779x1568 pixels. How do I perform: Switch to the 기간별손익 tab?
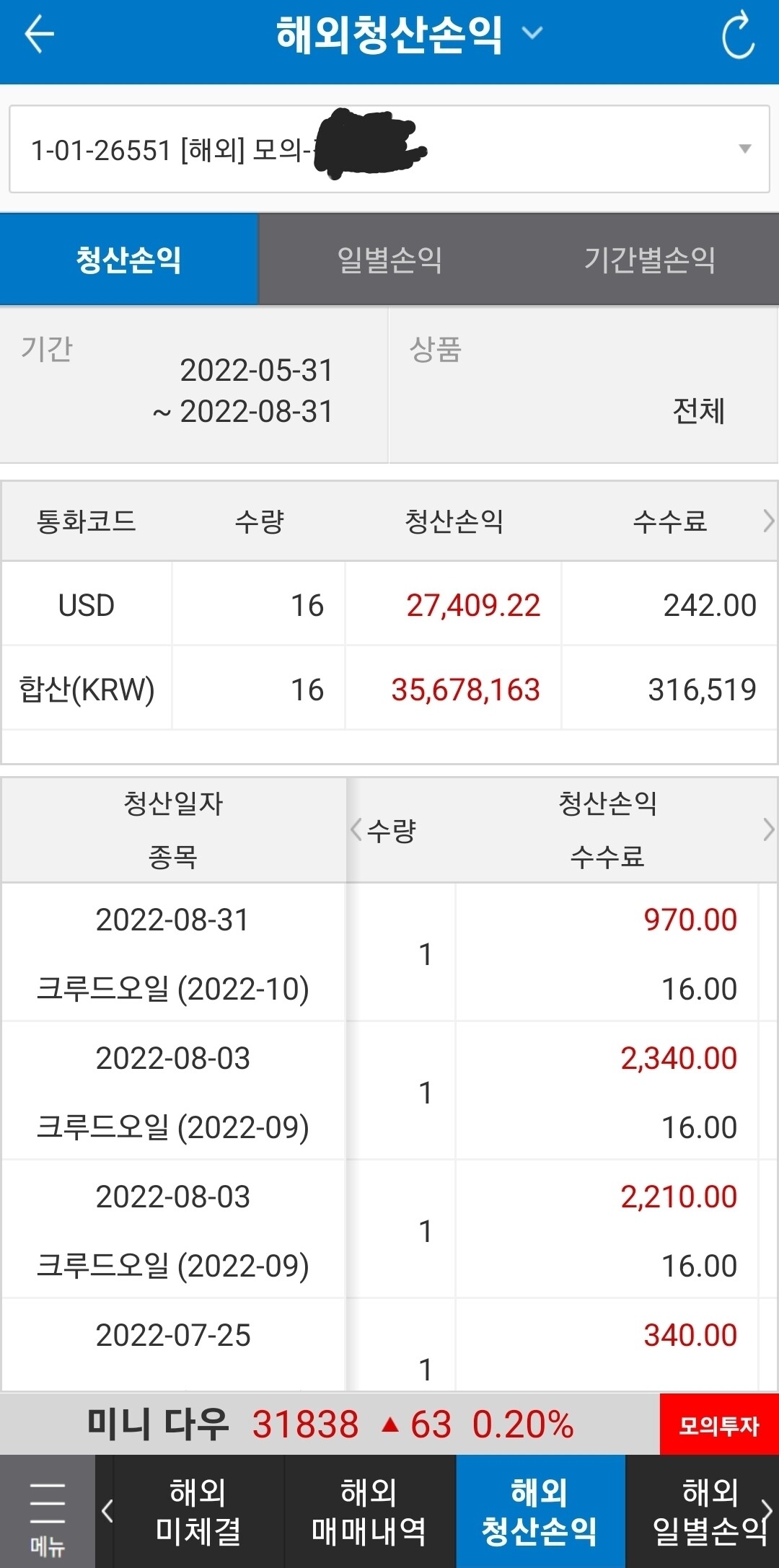[649, 260]
